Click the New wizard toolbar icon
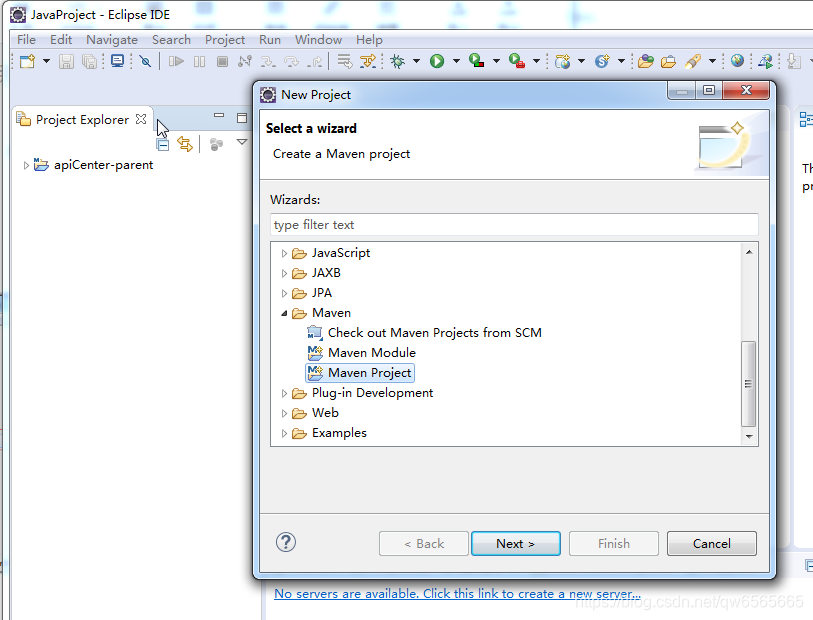The width and height of the screenshot is (813, 620). pyautogui.click(x=27, y=61)
